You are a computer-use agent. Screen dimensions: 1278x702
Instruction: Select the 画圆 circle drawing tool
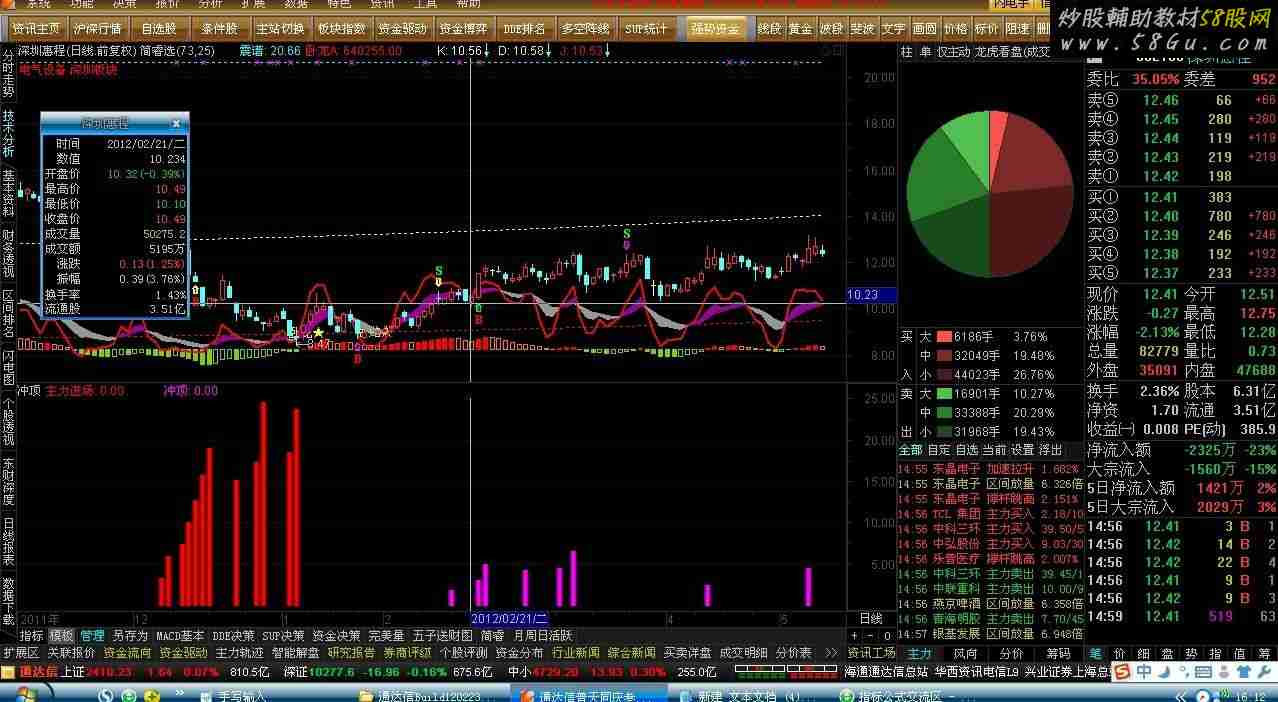click(925, 29)
